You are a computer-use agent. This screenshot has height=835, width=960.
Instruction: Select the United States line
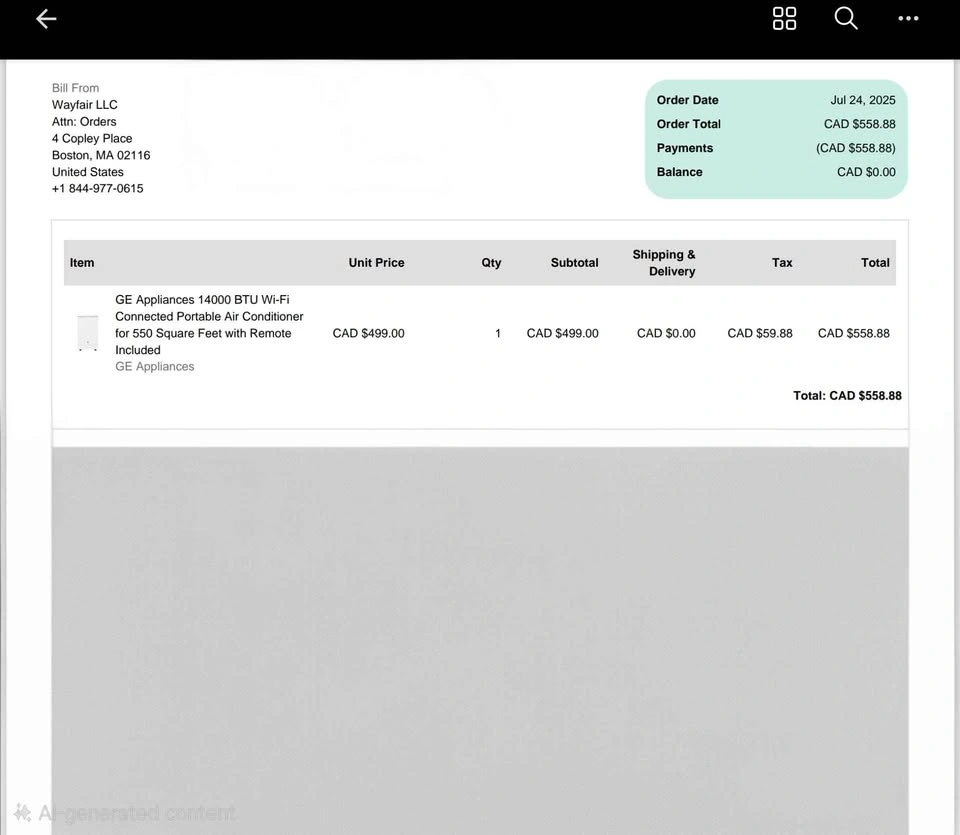[x=88, y=171]
